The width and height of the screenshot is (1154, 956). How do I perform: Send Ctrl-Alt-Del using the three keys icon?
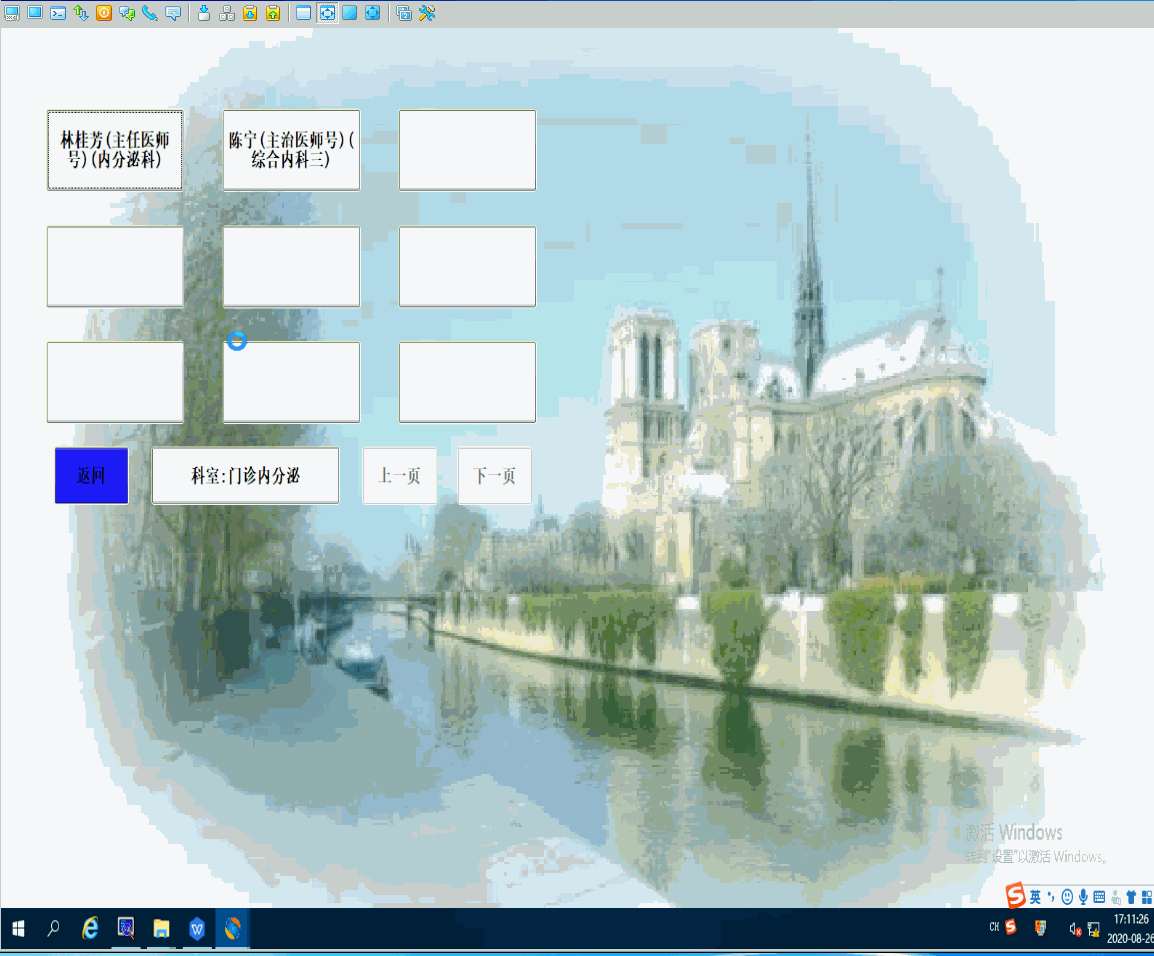227,13
